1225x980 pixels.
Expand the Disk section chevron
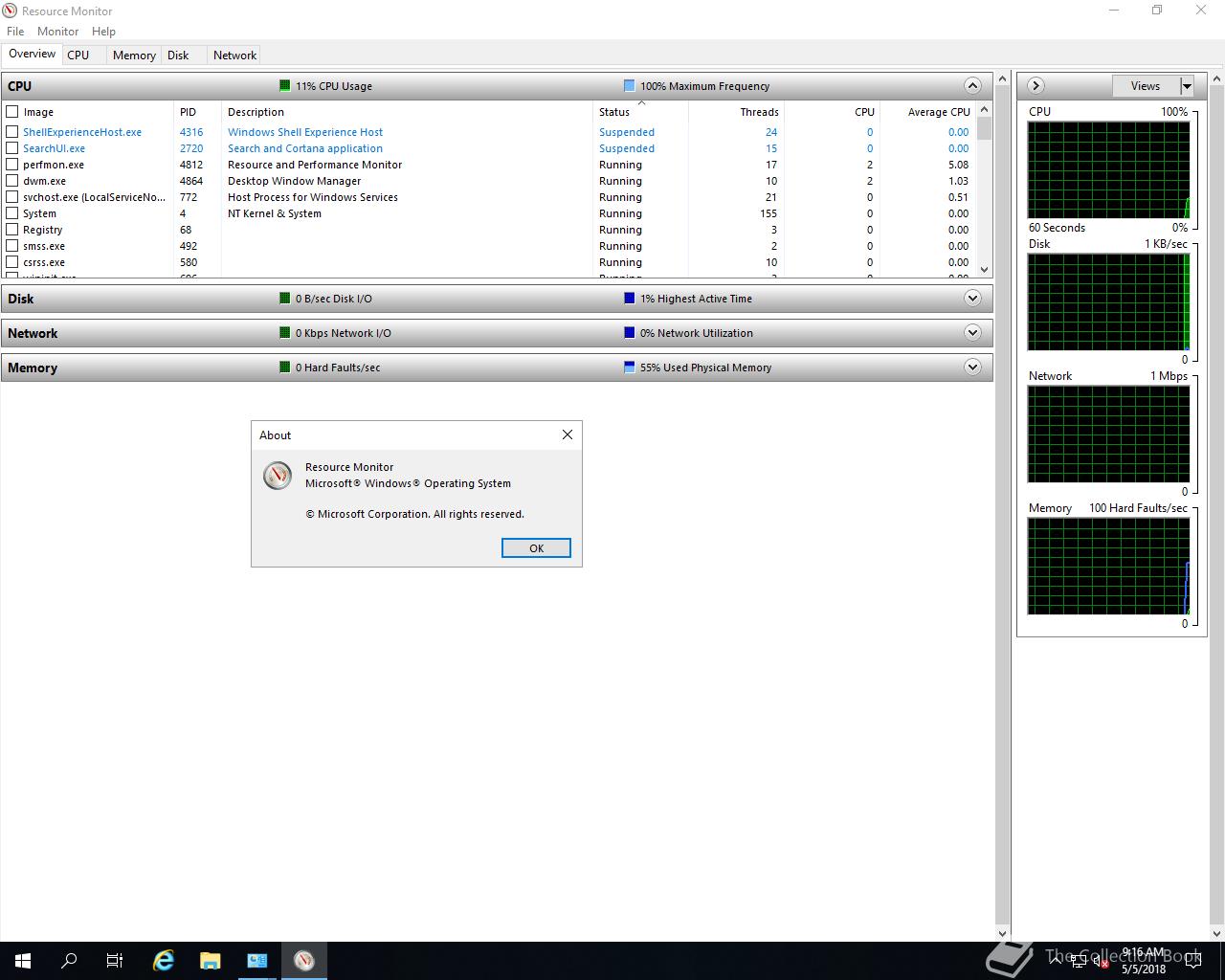coord(972,298)
